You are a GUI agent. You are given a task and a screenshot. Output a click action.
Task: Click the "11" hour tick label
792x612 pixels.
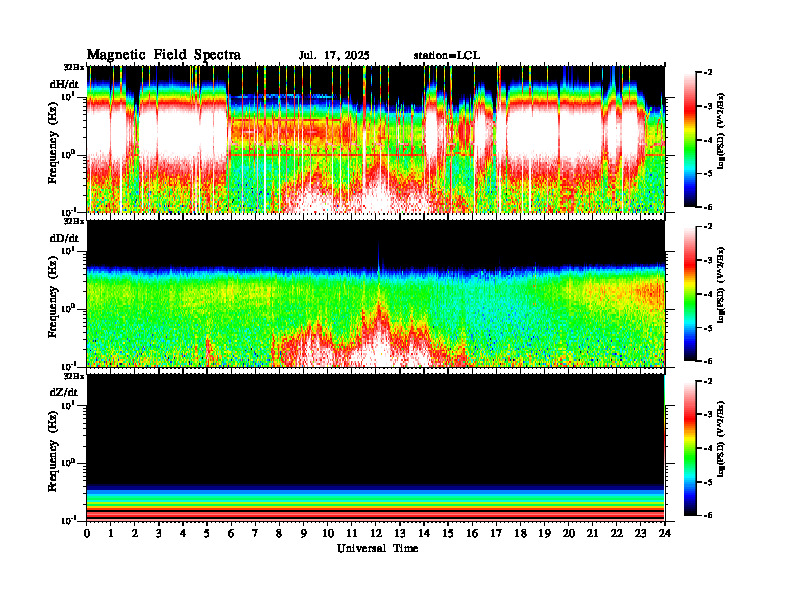(352, 533)
